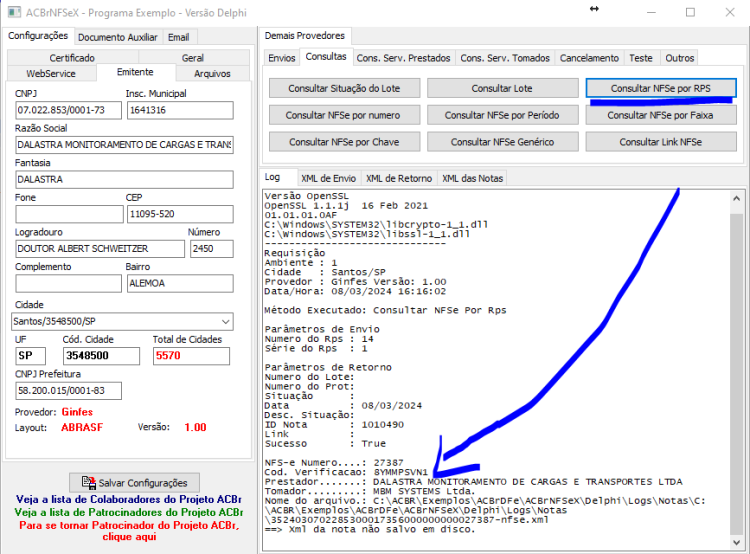Click the log line 'Cod. Verificacao: 8YMMPSVN1'
750x554 pixels.
(346, 473)
